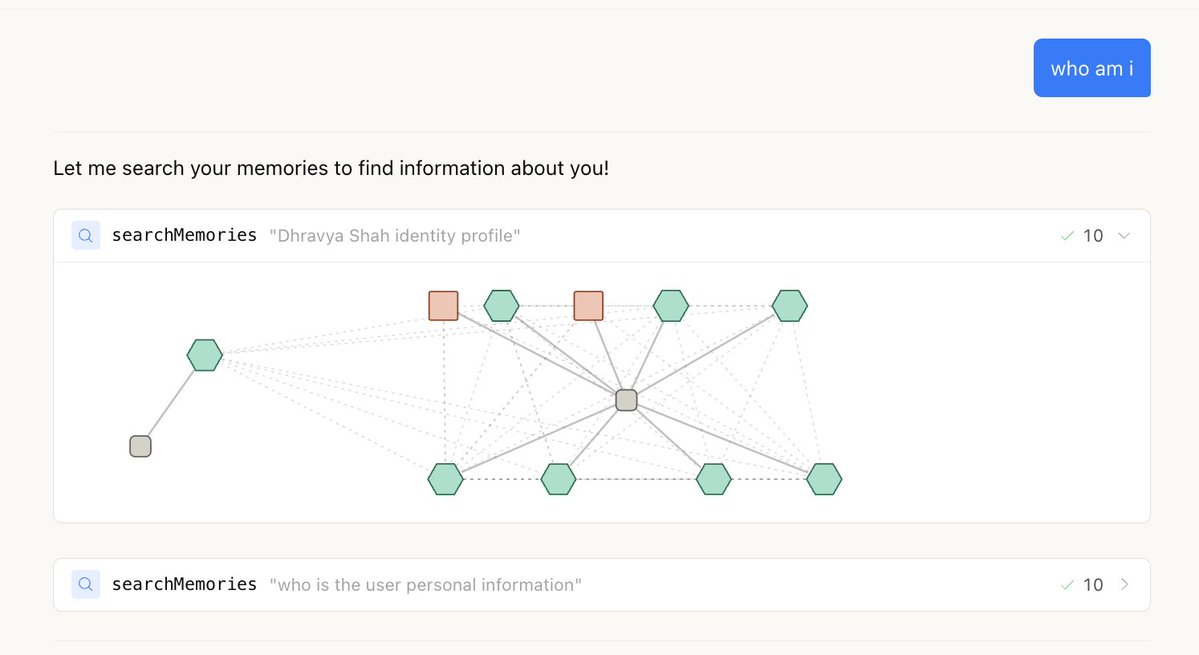Viewport: 1199px width, 655px height.
Task: Click the green hexagon between the two orange squares
Action: point(502,306)
